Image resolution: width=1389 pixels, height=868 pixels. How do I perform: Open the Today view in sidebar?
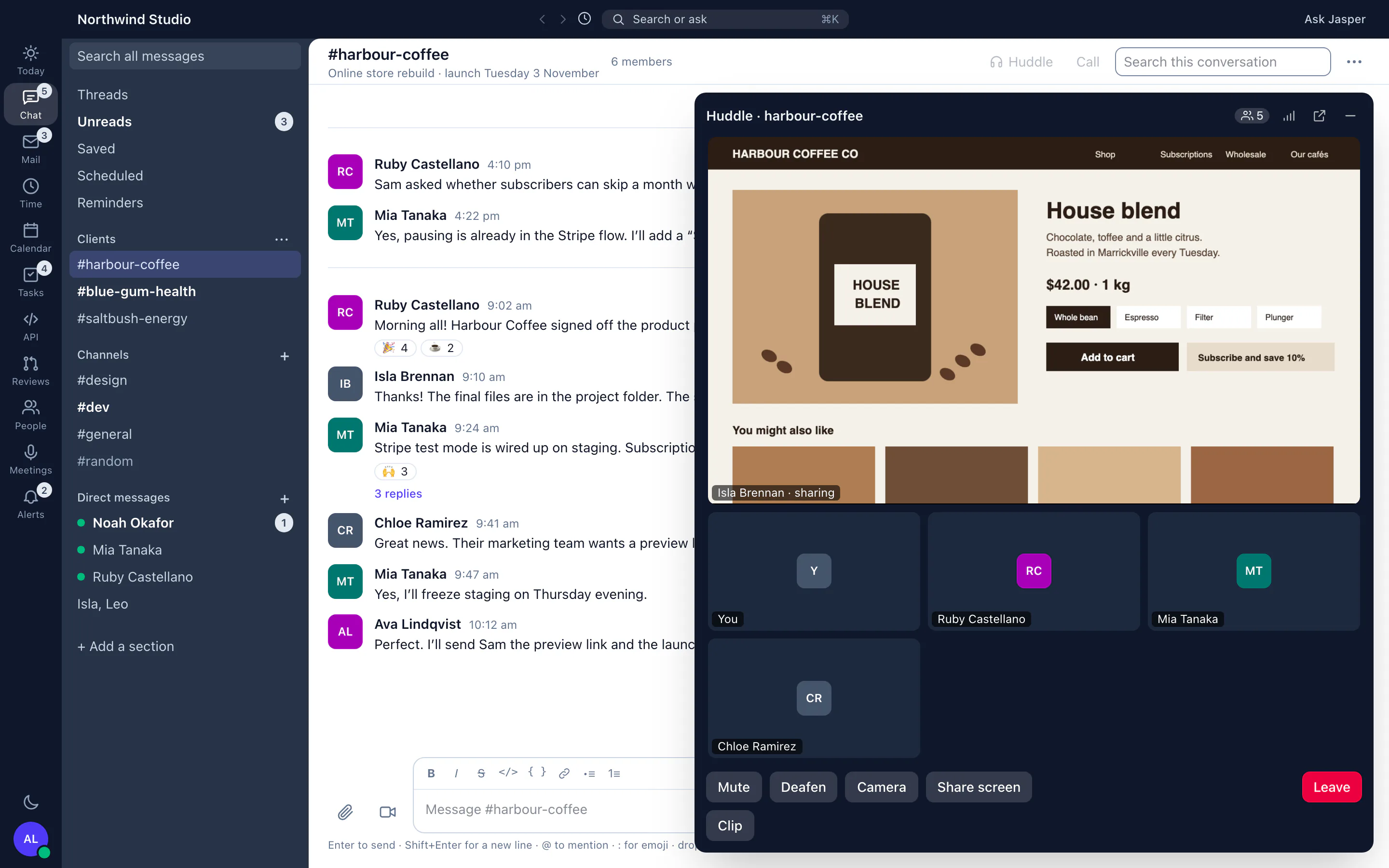pyautogui.click(x=30, y=60)
